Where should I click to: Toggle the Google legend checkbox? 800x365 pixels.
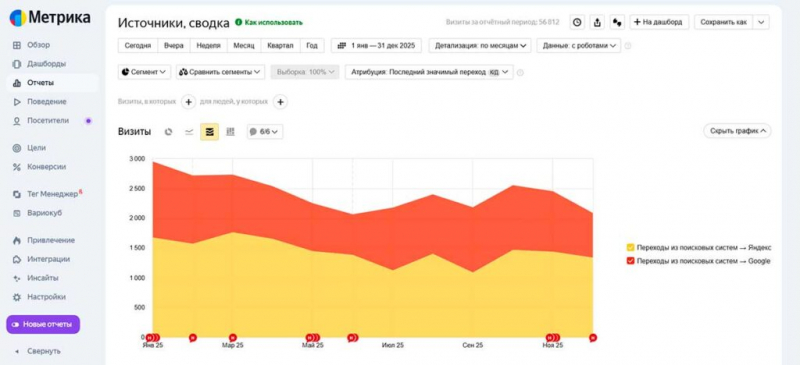click(630, 261)
